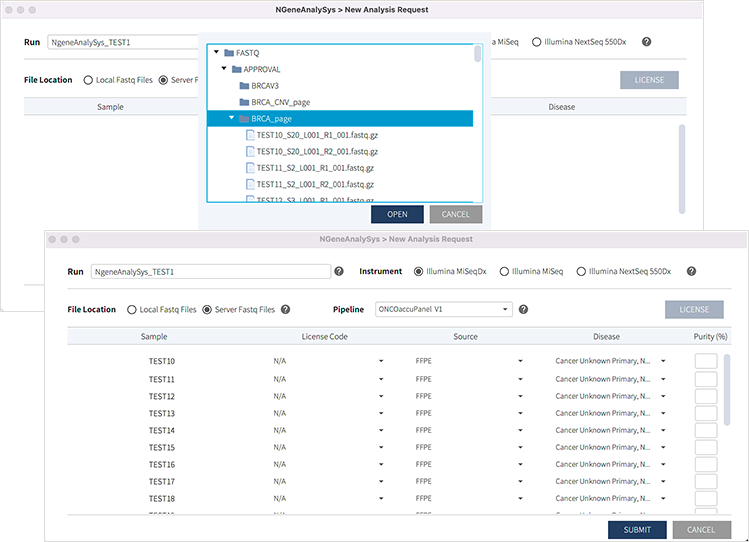The image size is (749, 542).
Task: Open License Code dropdown for TEST10
Action: click(x=381, y=361)
